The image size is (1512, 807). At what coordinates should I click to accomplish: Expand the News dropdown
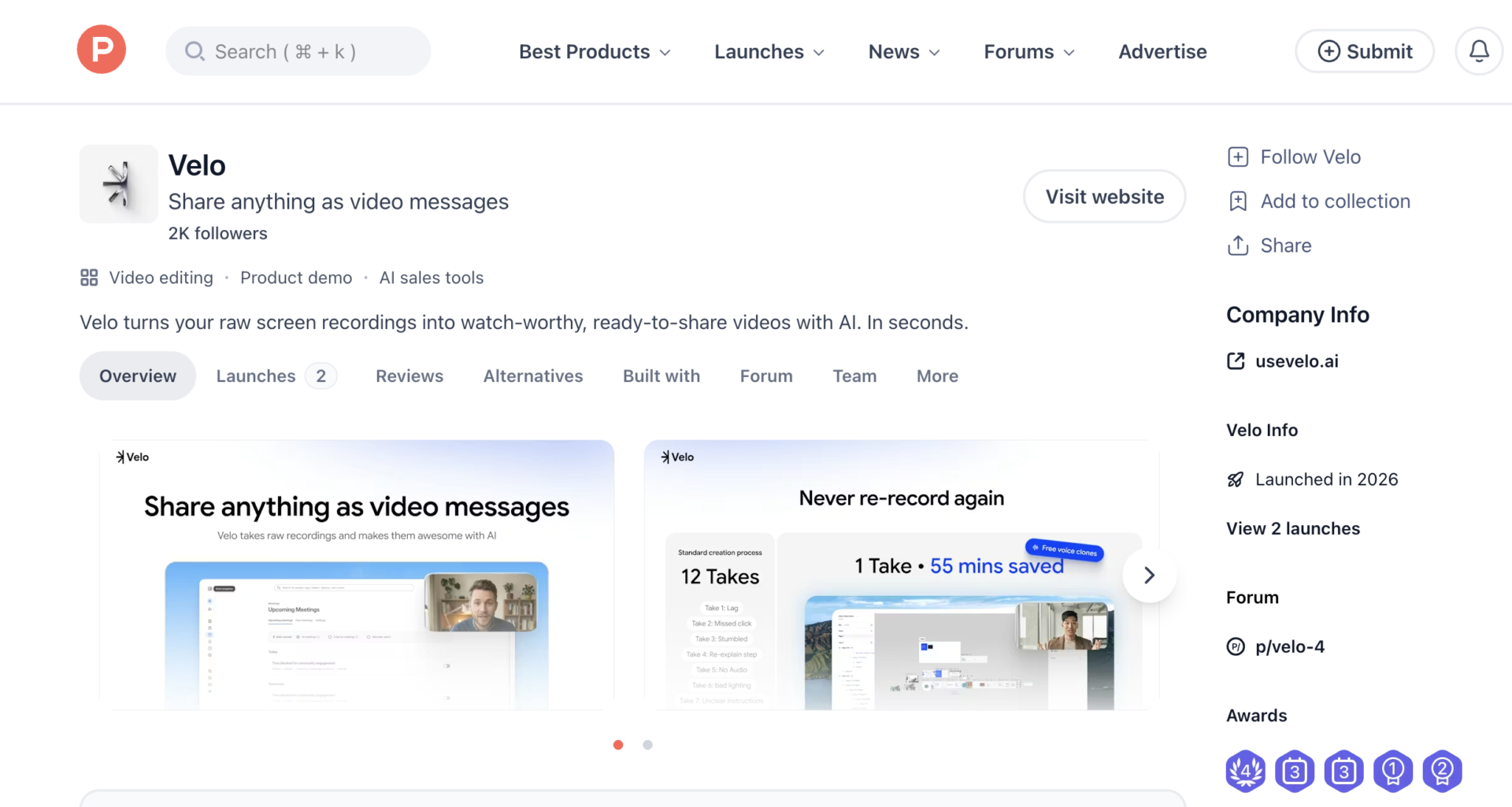click(904, 51)
